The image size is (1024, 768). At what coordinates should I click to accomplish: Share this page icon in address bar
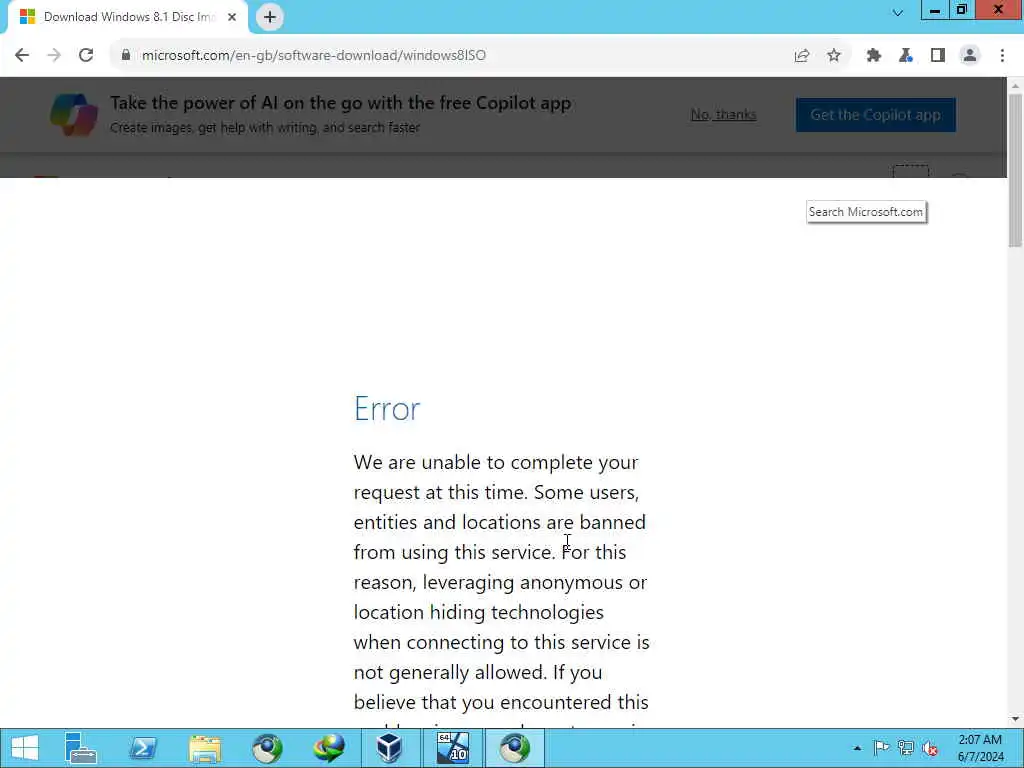click(802, 56)
